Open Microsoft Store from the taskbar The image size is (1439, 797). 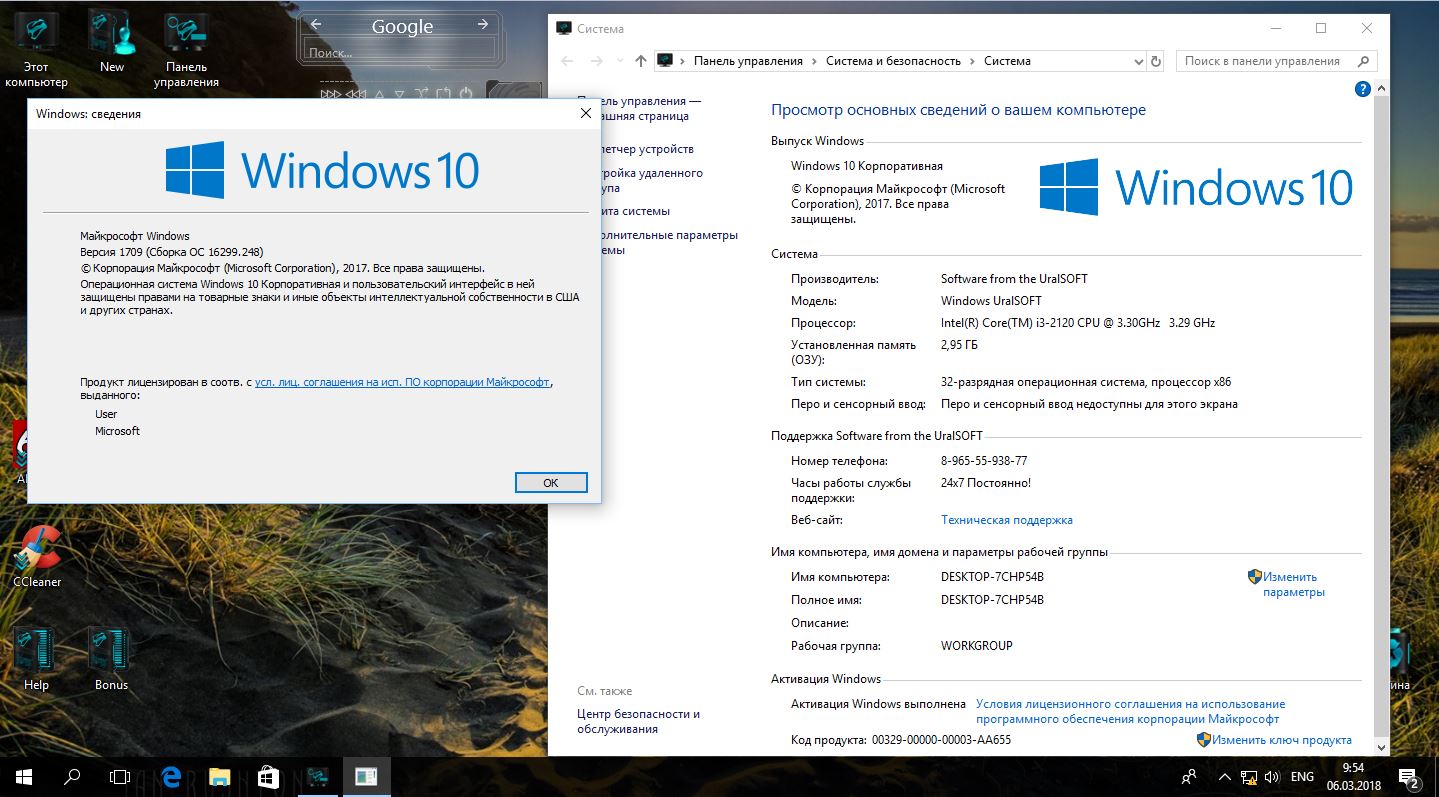tap(268, 776)
